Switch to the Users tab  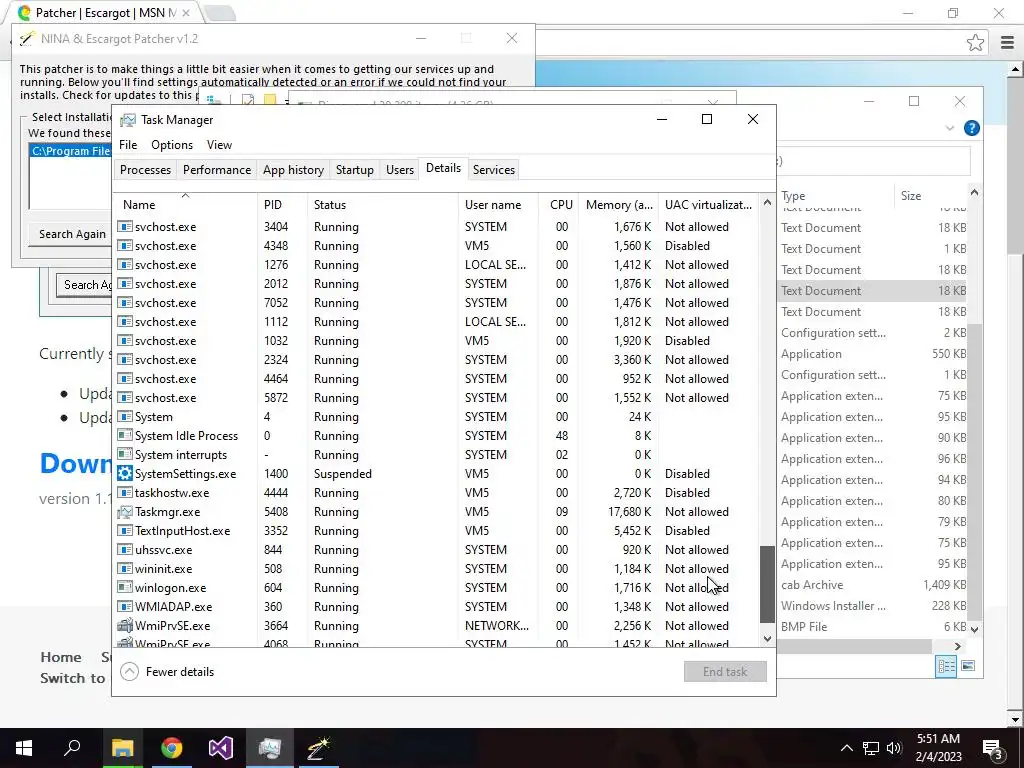400,170
